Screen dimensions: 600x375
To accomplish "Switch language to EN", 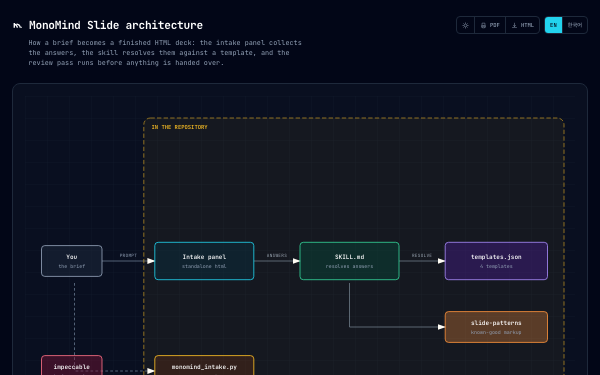I will pyautogui.click(x=553, y=25).
